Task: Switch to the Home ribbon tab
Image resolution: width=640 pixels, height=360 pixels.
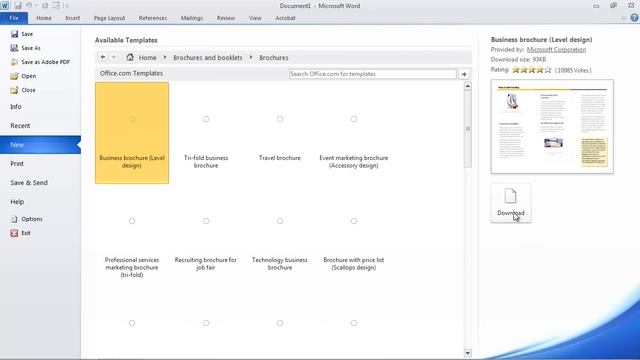Action: click(x=44, y=18)
